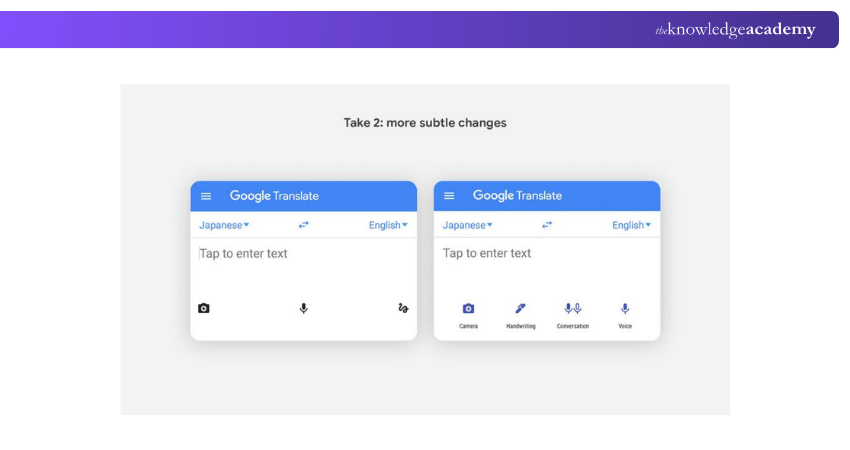Click the 'Conversation' label text
This screenshot has height=450, width=850.
(x=573, y=326)
